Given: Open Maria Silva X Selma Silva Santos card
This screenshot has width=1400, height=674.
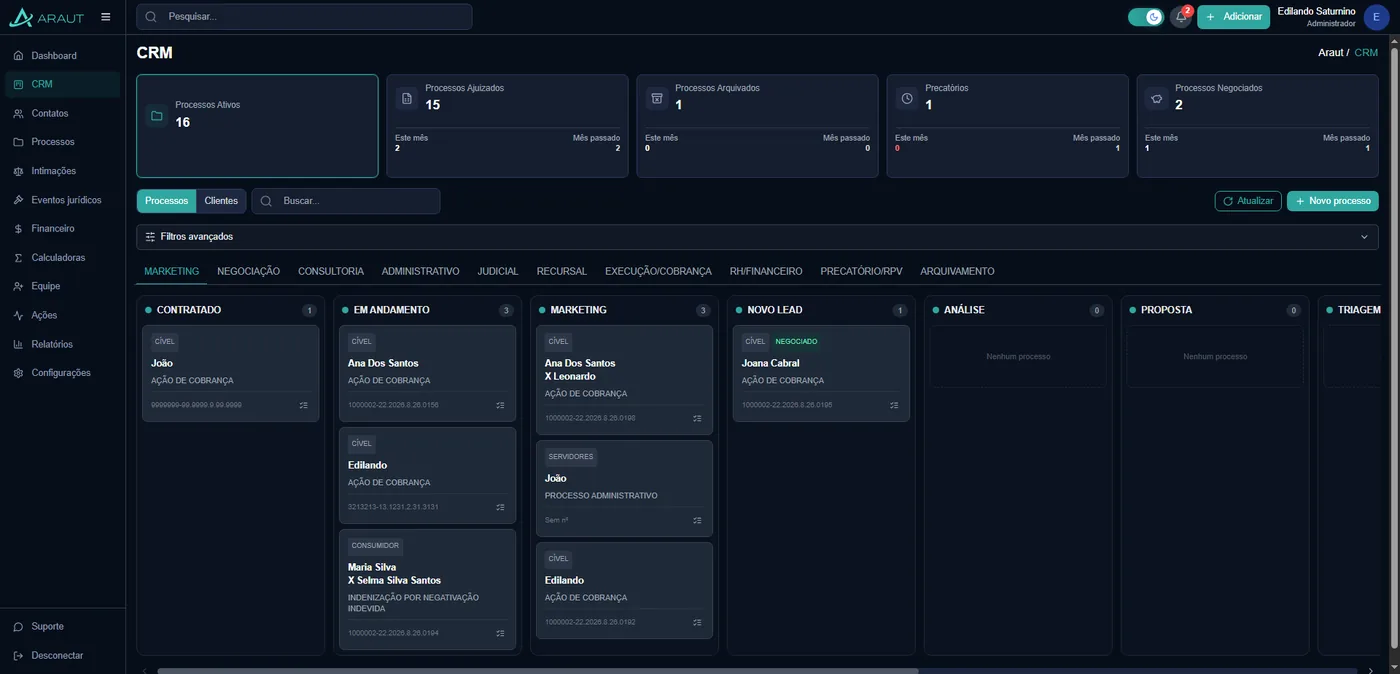Looking at the screenshot, I should [x=427, y=589].
